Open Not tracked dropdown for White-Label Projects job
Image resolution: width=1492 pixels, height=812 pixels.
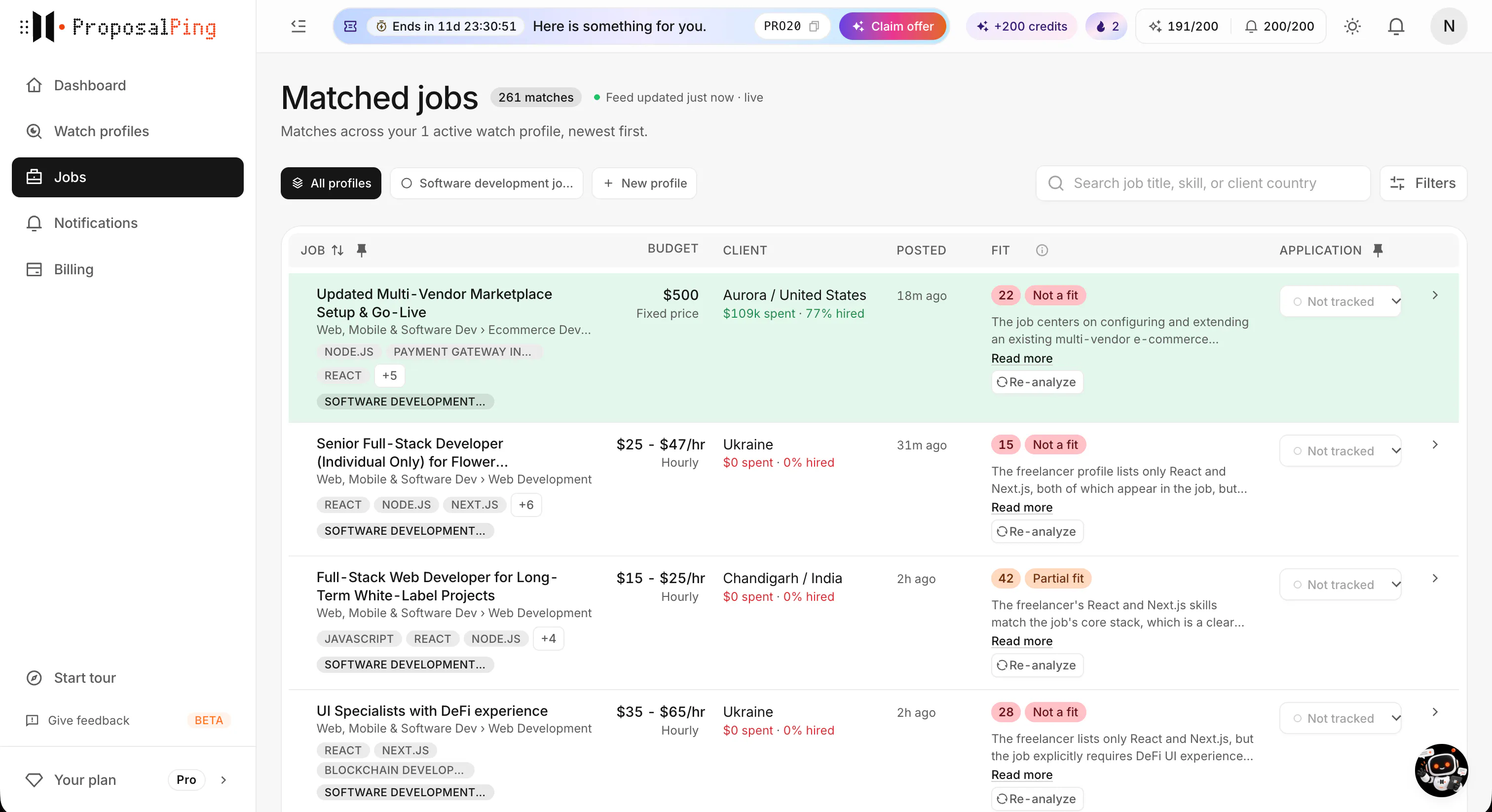point(1340,585)
